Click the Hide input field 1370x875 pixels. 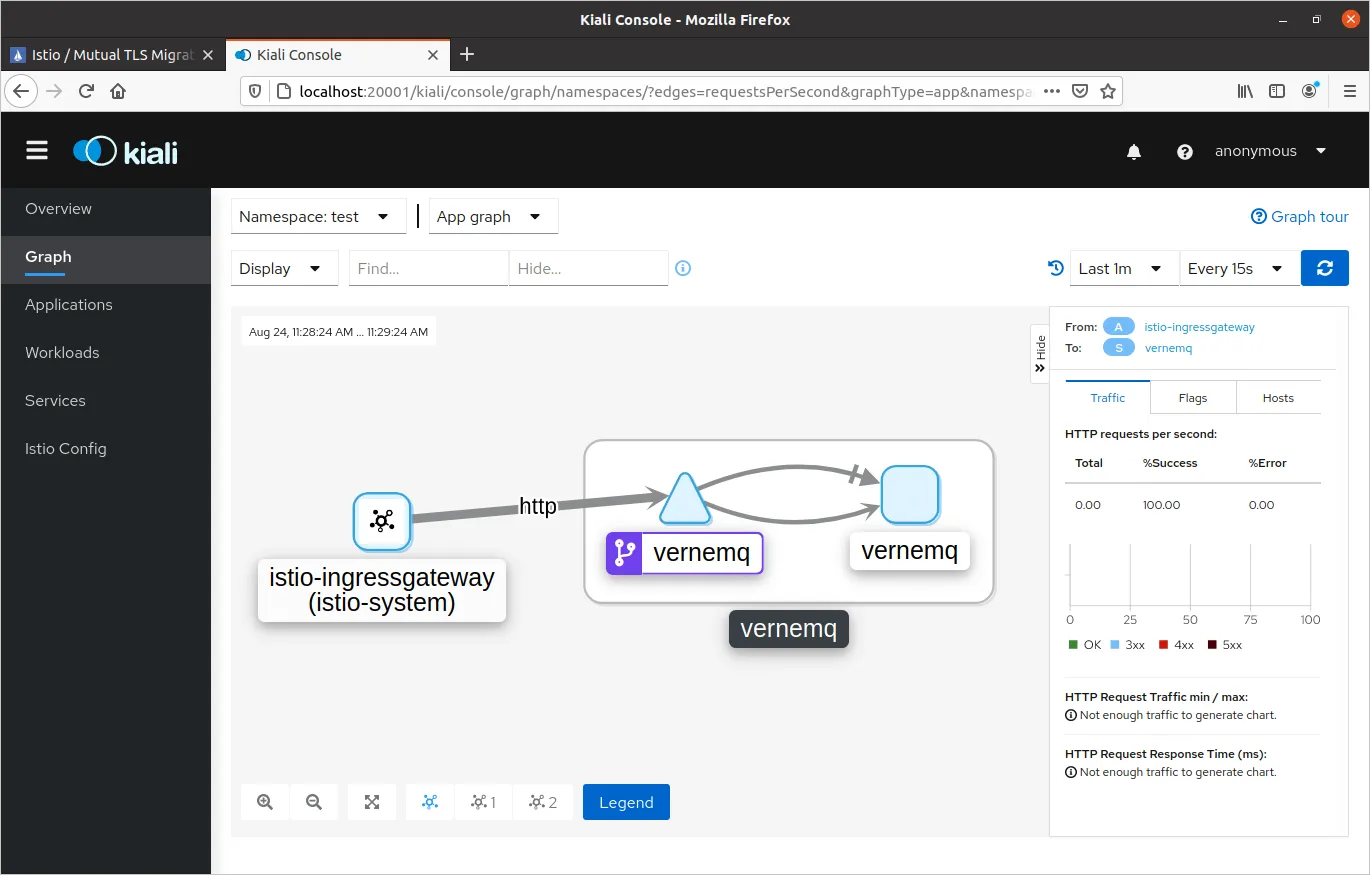point(589,268)
